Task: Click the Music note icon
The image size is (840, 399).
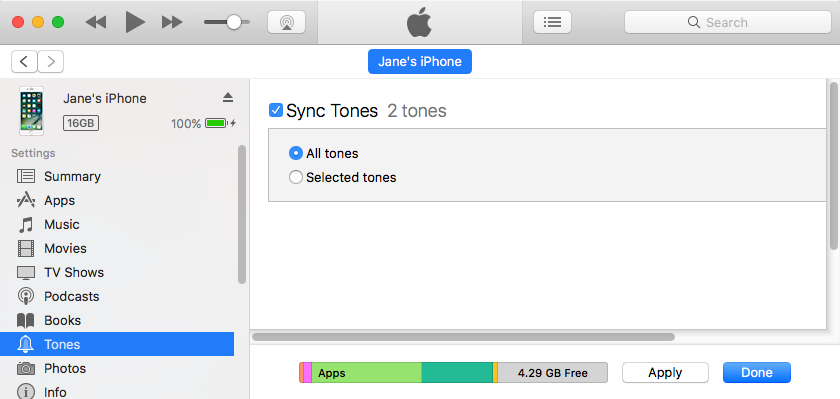Action: pyautogui.click(x=26, y=225)
